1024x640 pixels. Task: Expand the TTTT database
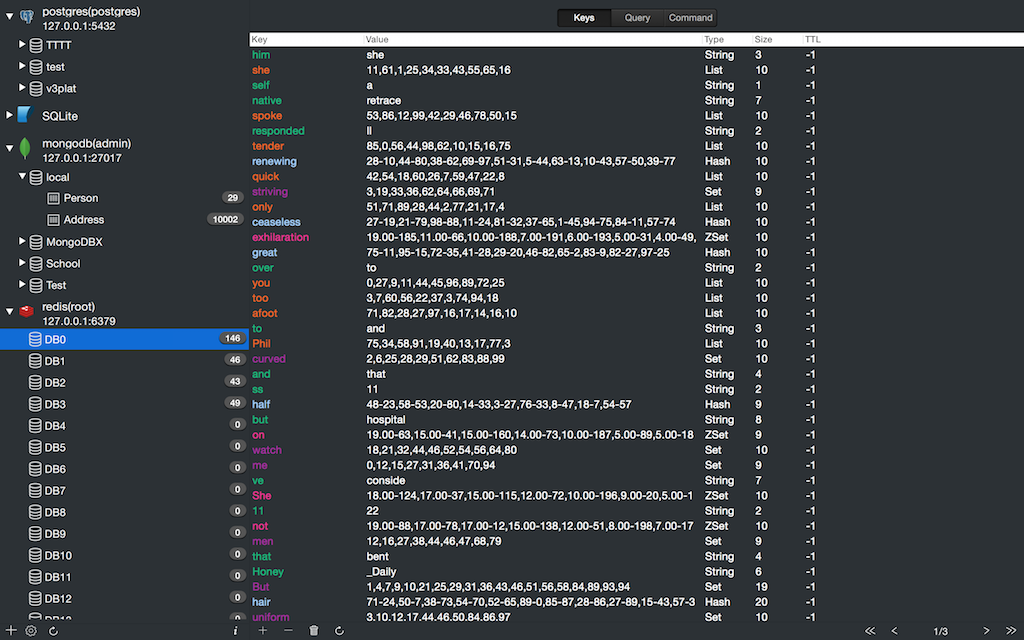coord(23,45)
